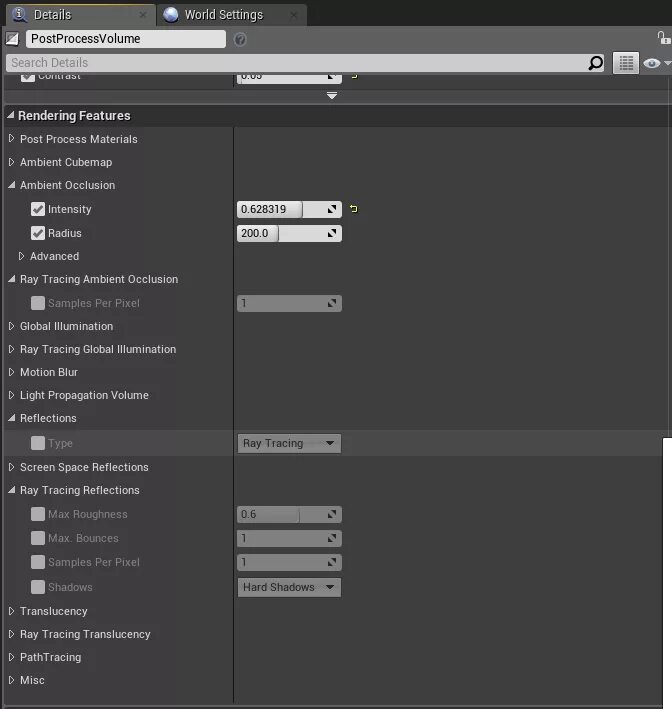The image size is (672, 709).
Task: Open the Hard Shadows dropdown
Action: [289, 587]
